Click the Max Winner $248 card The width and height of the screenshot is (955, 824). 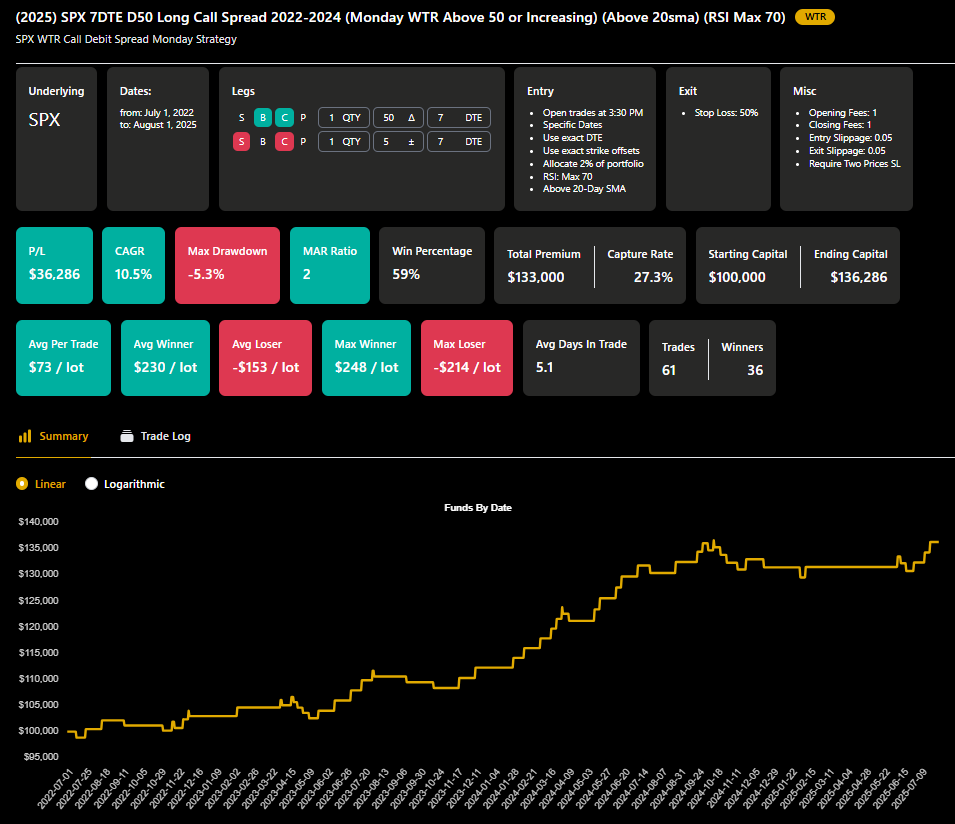coord(366,358)
